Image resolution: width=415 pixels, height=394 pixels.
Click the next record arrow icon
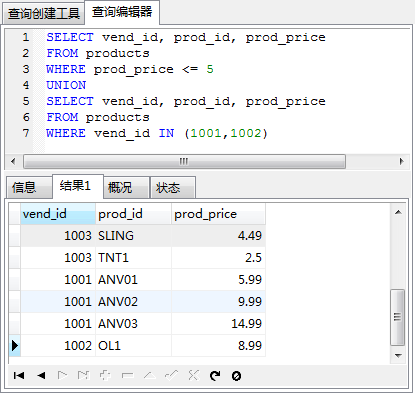click(62, 376)
